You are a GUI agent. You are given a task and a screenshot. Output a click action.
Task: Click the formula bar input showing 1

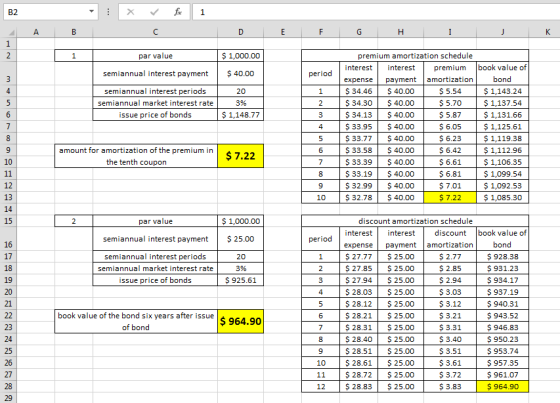pos(376,12)
